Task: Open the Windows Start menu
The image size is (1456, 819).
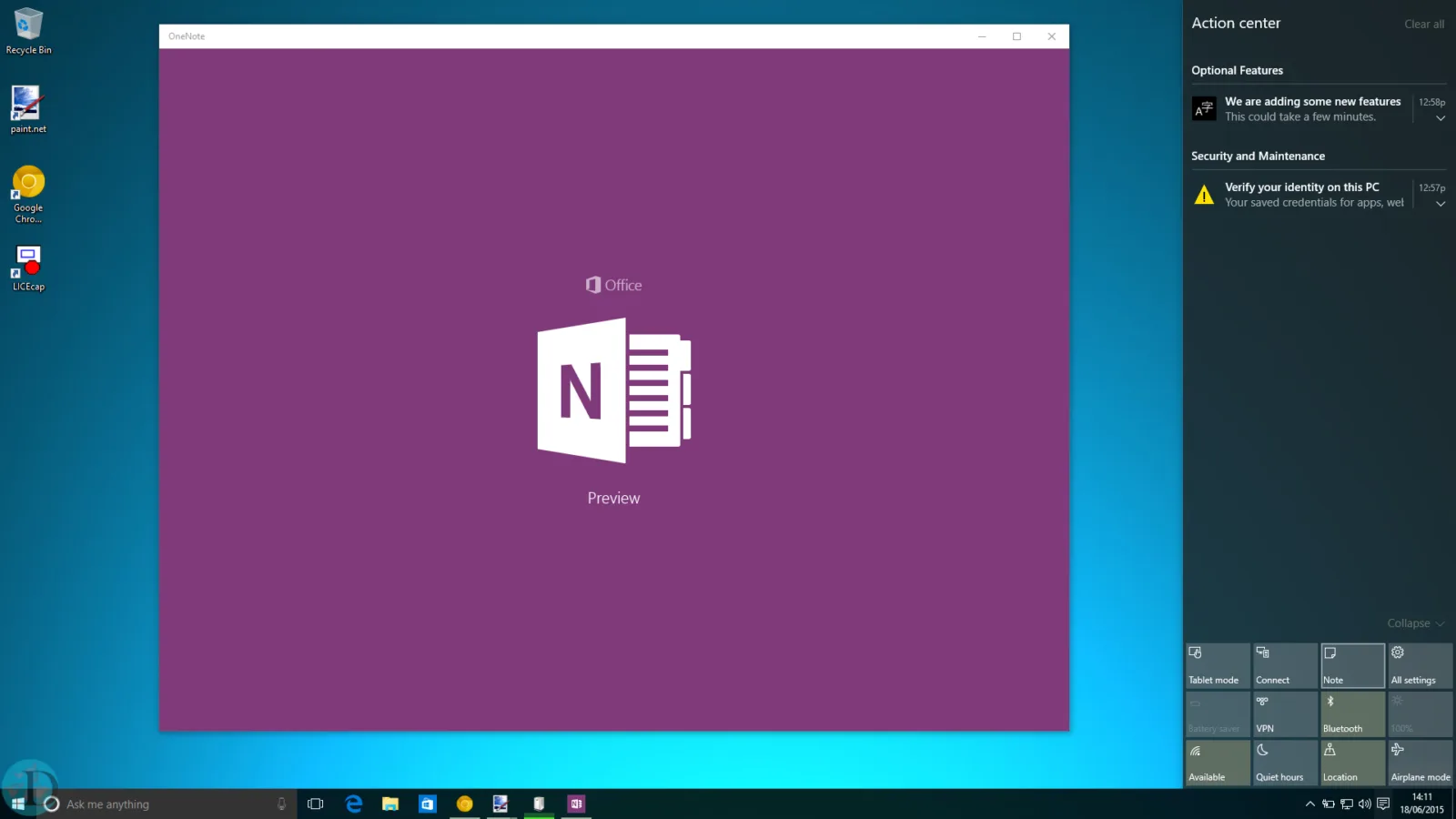Action: 18,804
